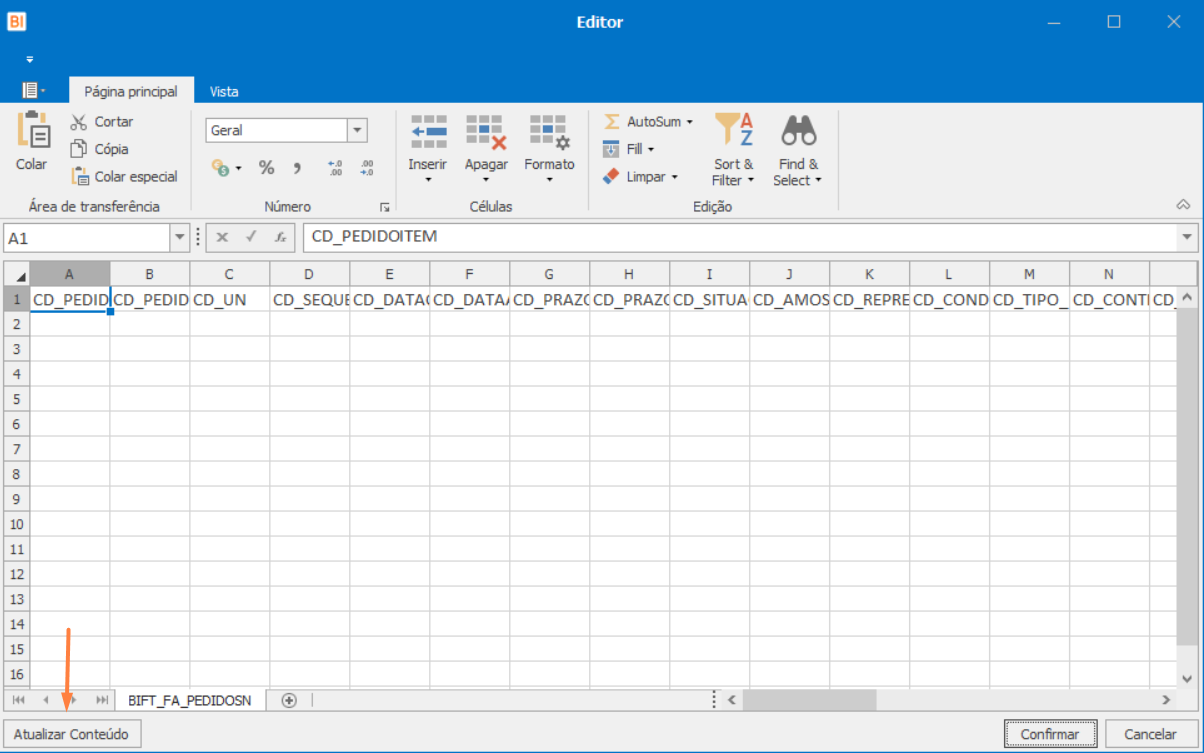Open the Inserir cells button
Screen dimensions: 1204x753
point(428,148)
